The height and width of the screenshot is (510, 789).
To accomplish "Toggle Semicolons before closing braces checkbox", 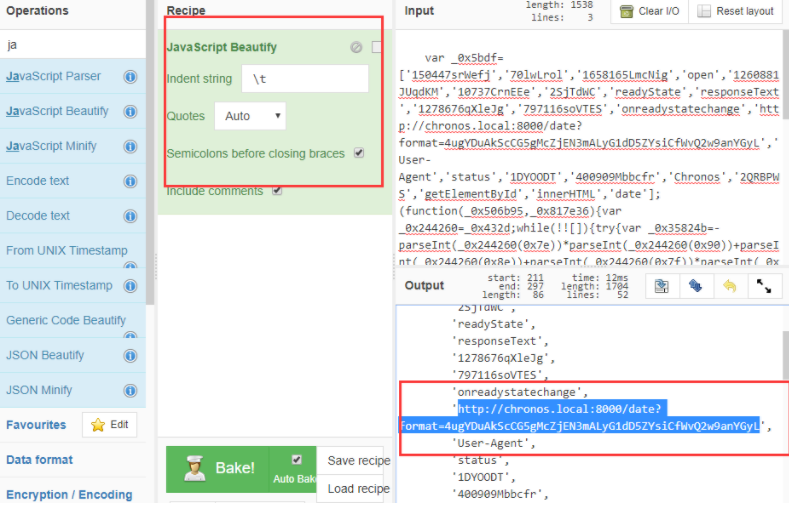I will point(359,153).
